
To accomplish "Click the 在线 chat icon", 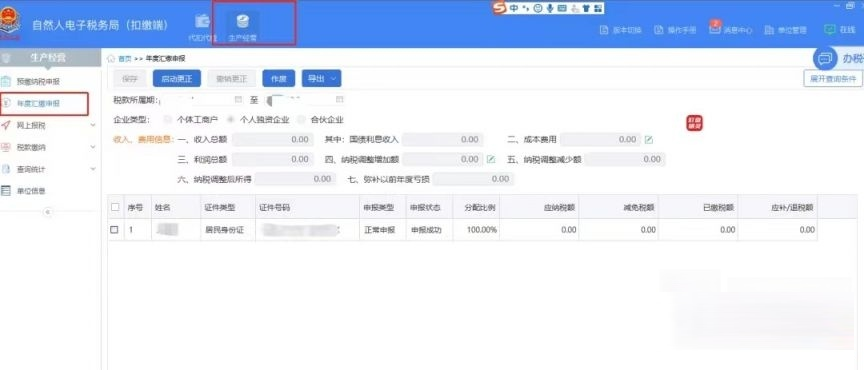I will click(830, 30).
